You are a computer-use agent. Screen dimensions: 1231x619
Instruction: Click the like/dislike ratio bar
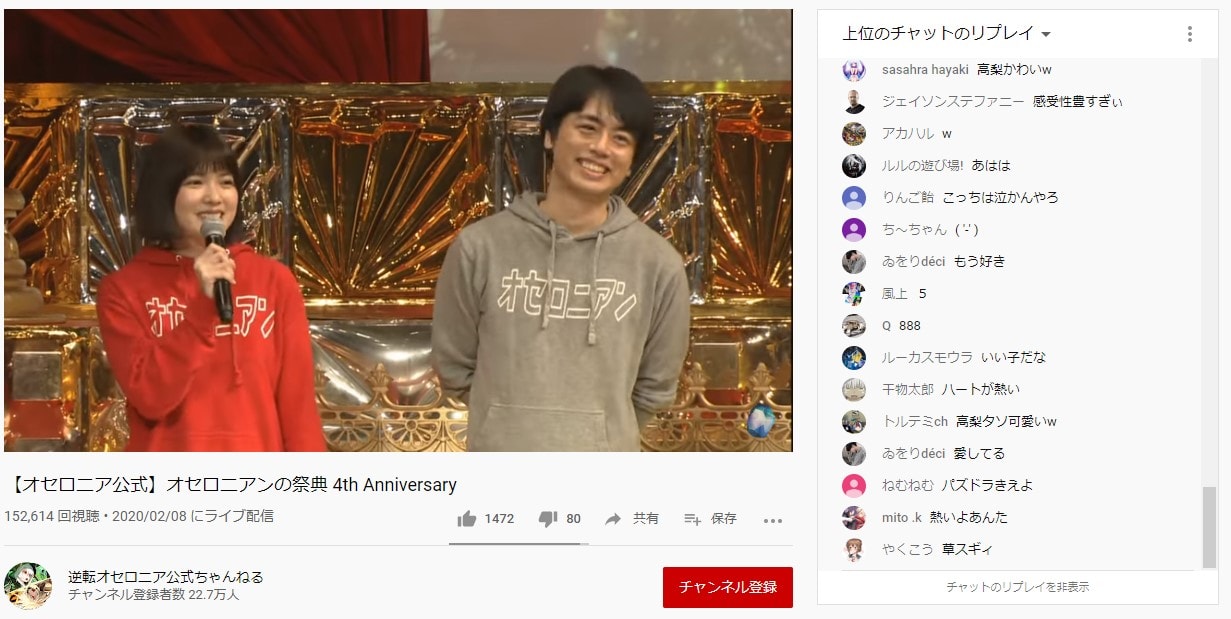pos(519,543)
